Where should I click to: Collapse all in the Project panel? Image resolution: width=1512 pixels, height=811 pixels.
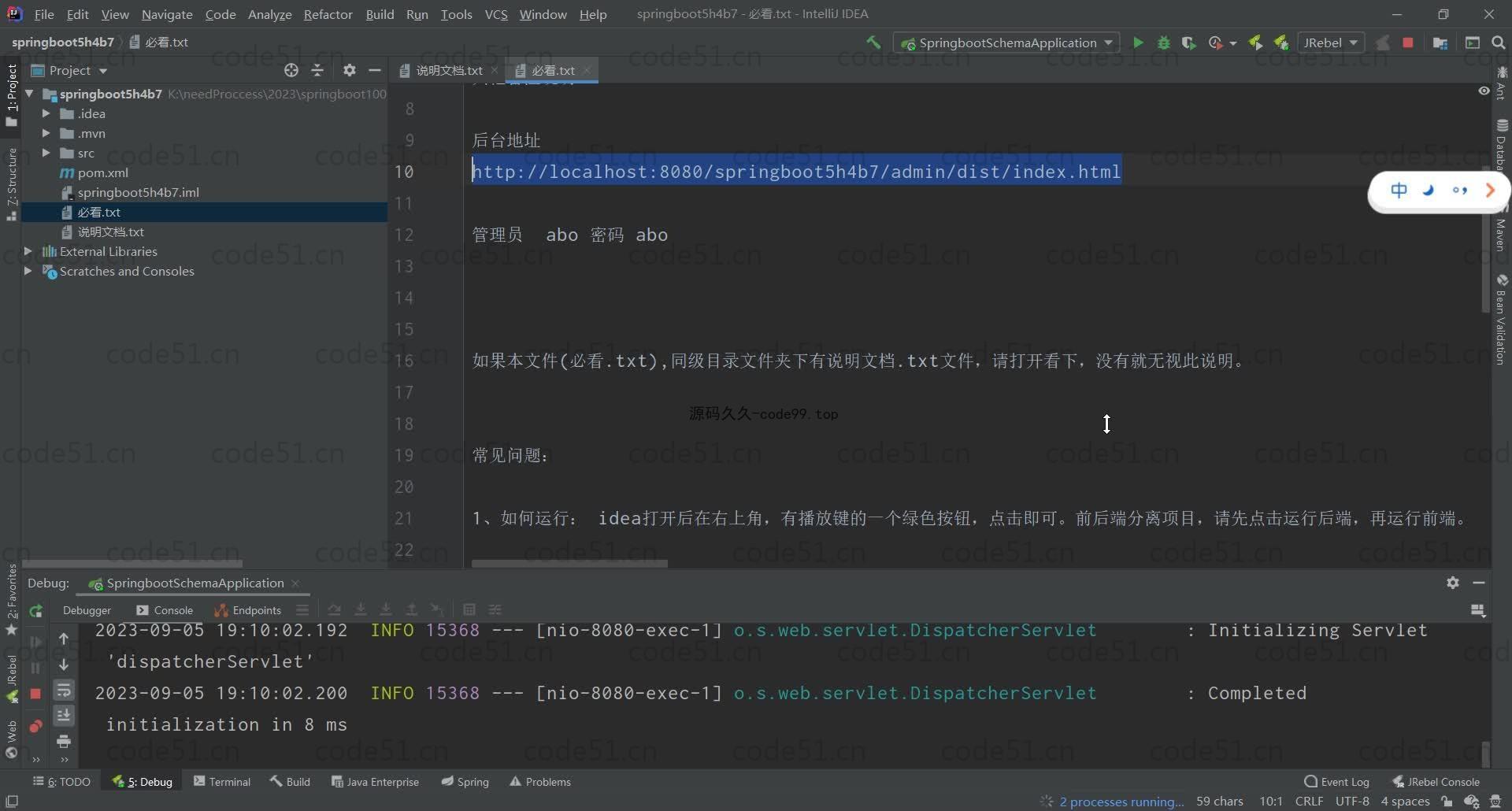[317, 70]
